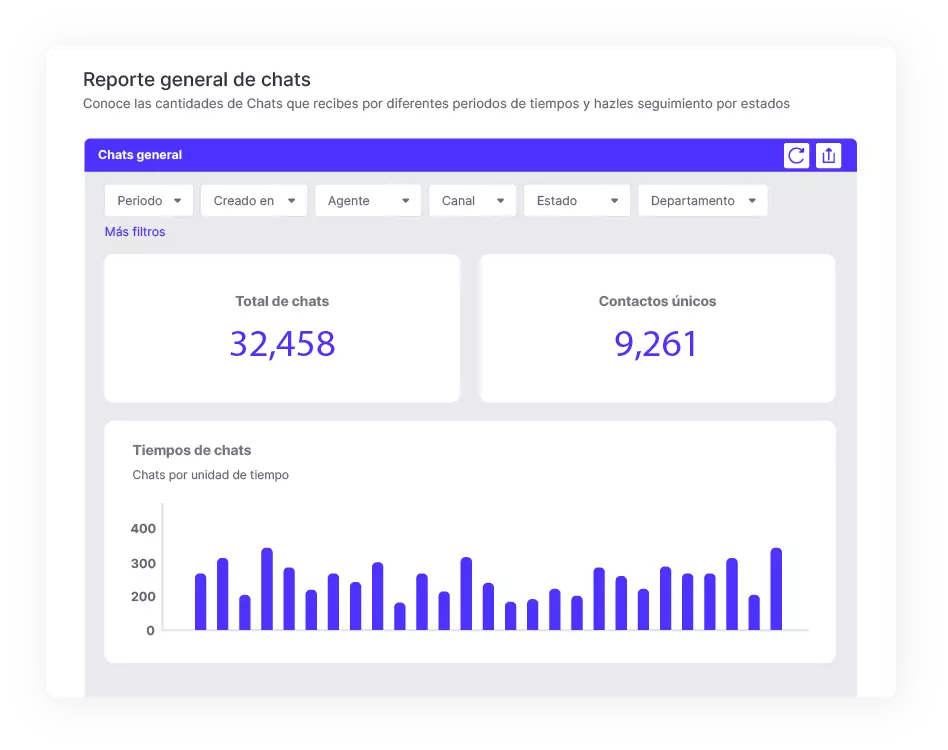Click the 200 label on chart axis
948x750 pixels.
click(x=143, y=597)
